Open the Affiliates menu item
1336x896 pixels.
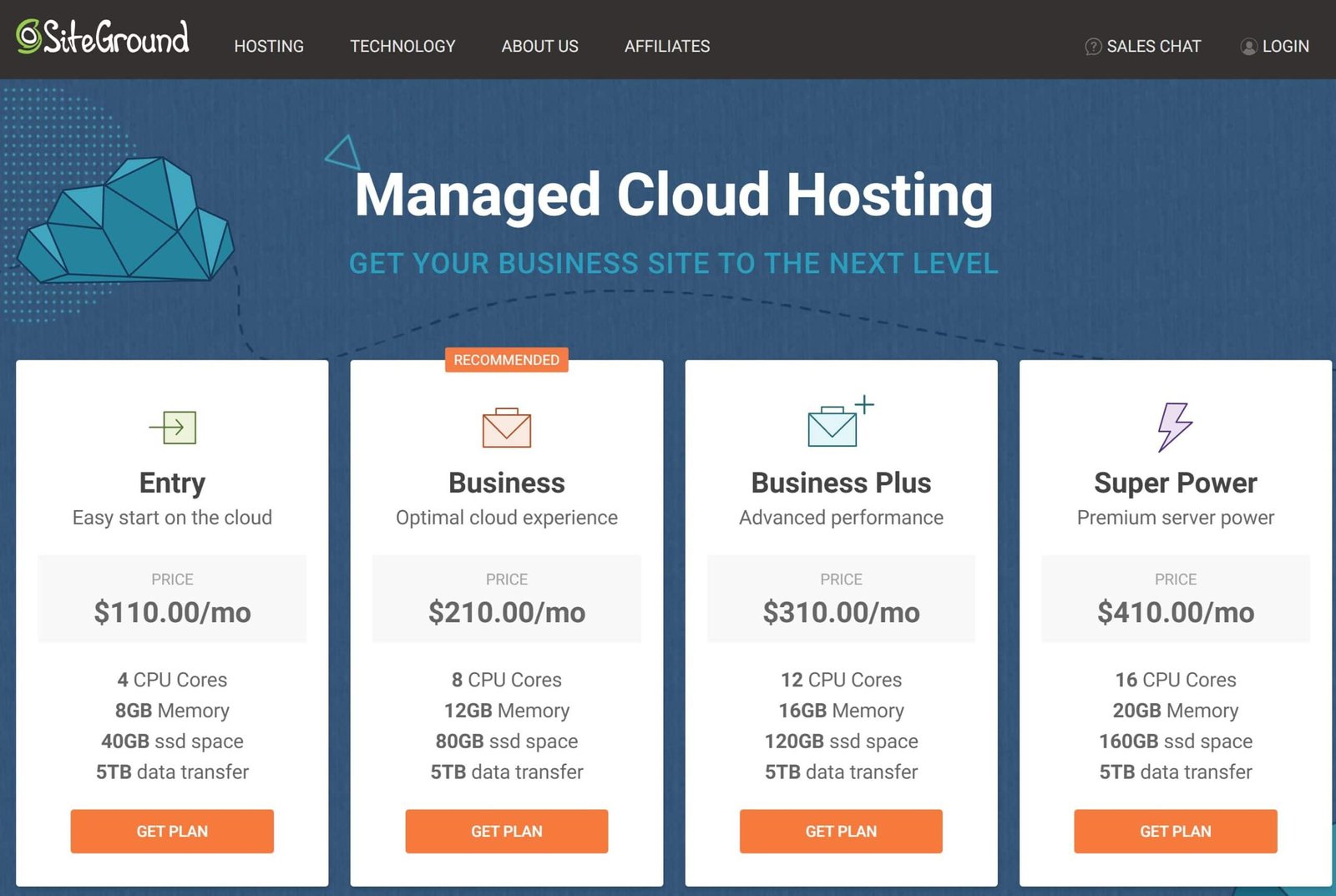click(667, 47)
